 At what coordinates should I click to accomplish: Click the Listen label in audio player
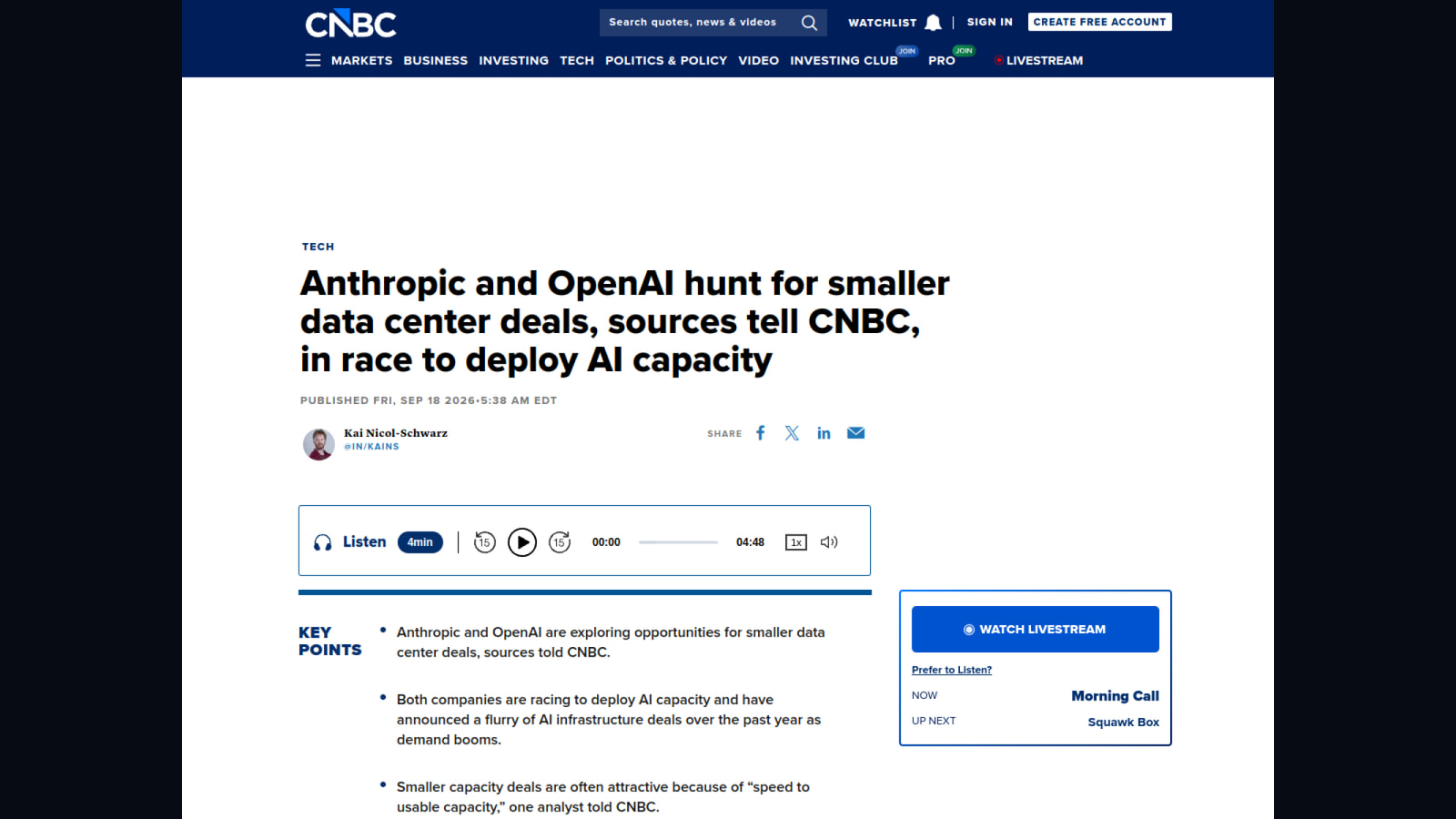(365, 541)
